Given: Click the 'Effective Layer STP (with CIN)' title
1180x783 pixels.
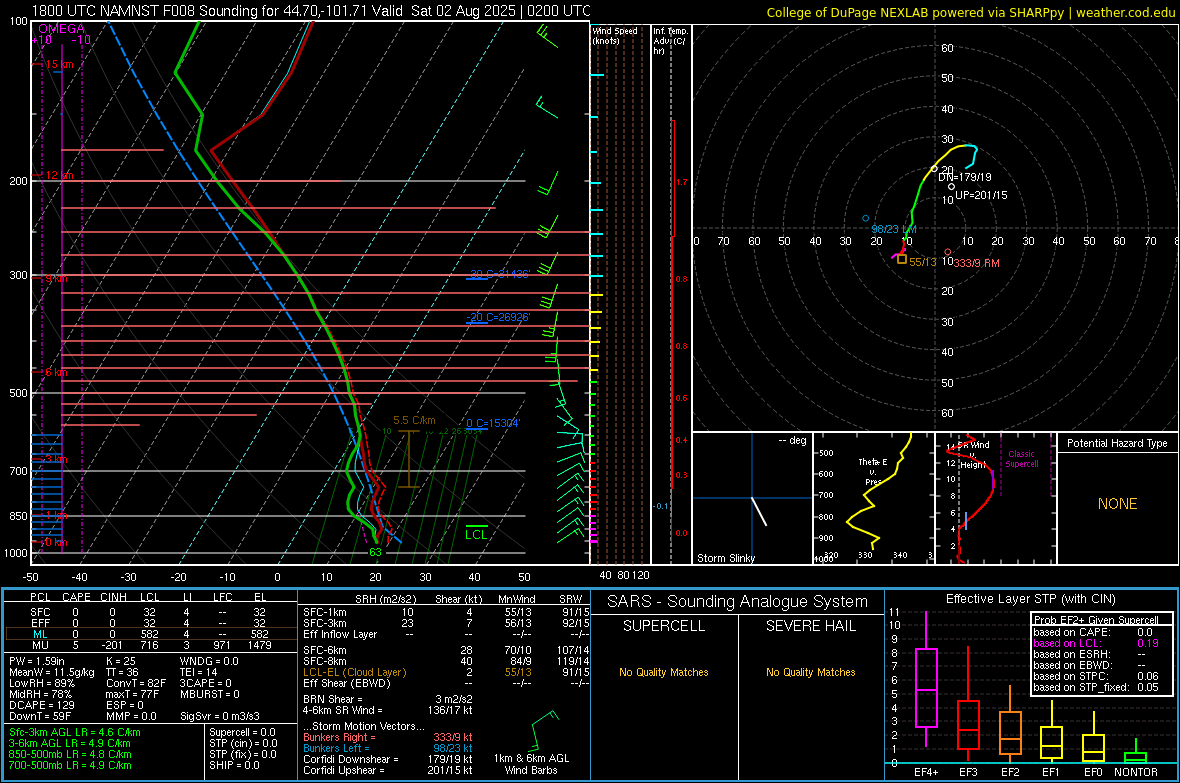Looking at the screenshot, I should (1030, 599).
